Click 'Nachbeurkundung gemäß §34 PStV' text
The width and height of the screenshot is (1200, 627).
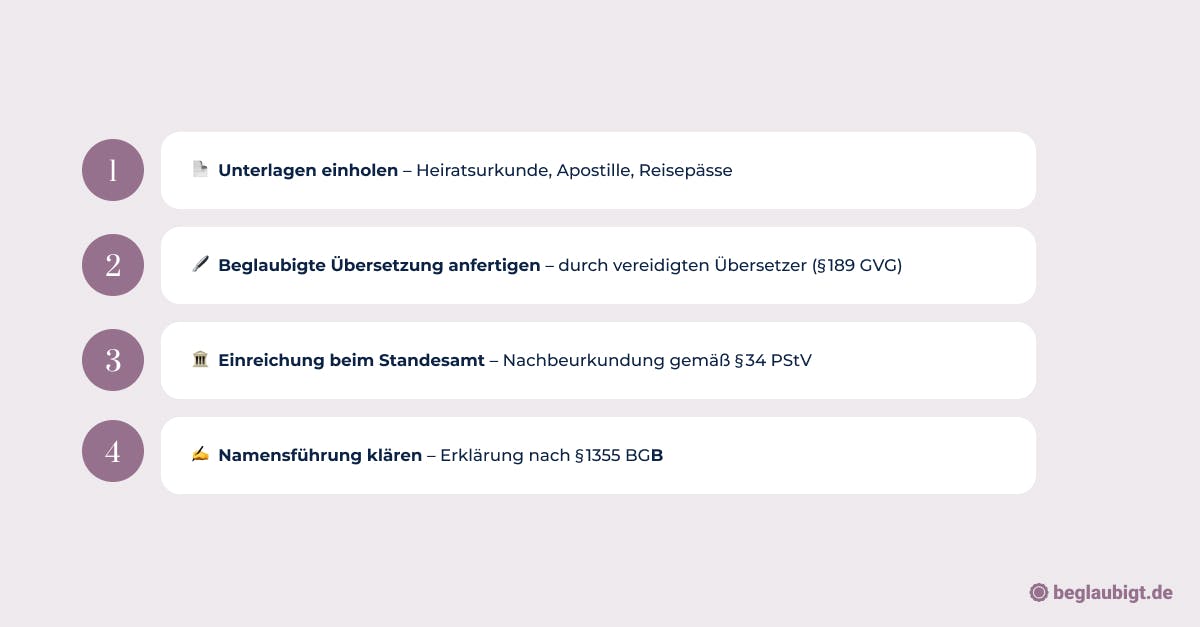657,360
